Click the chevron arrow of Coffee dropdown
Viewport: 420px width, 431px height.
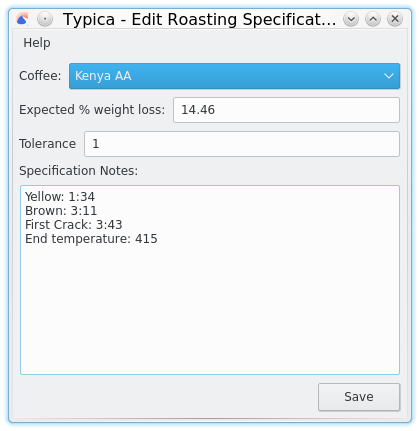point(389,76)
